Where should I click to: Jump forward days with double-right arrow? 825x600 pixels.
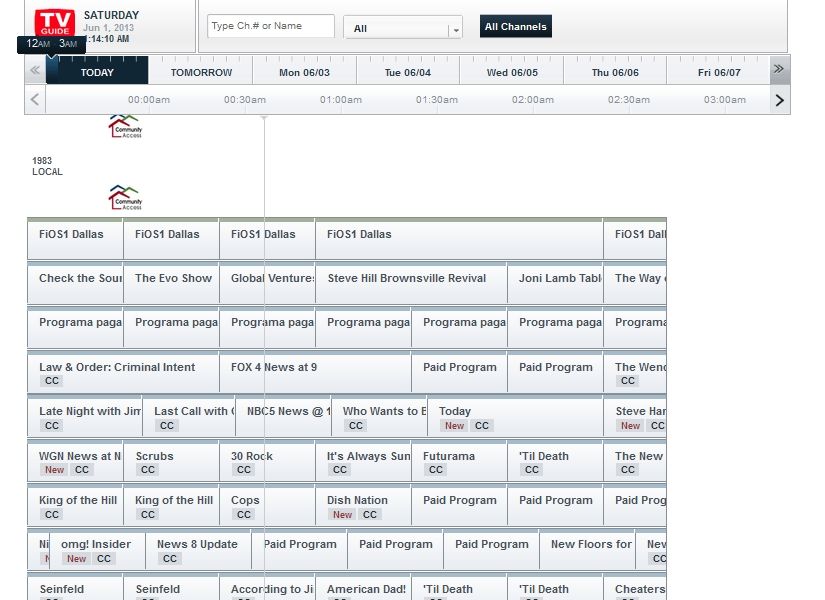click(780, 69)
